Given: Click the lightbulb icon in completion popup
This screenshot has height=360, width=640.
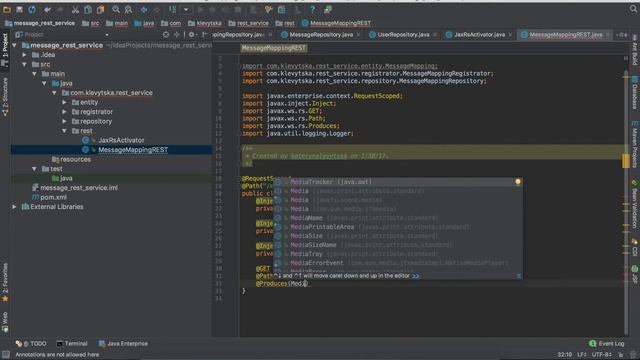Looking at the screenshot, I should click(518, 182).
